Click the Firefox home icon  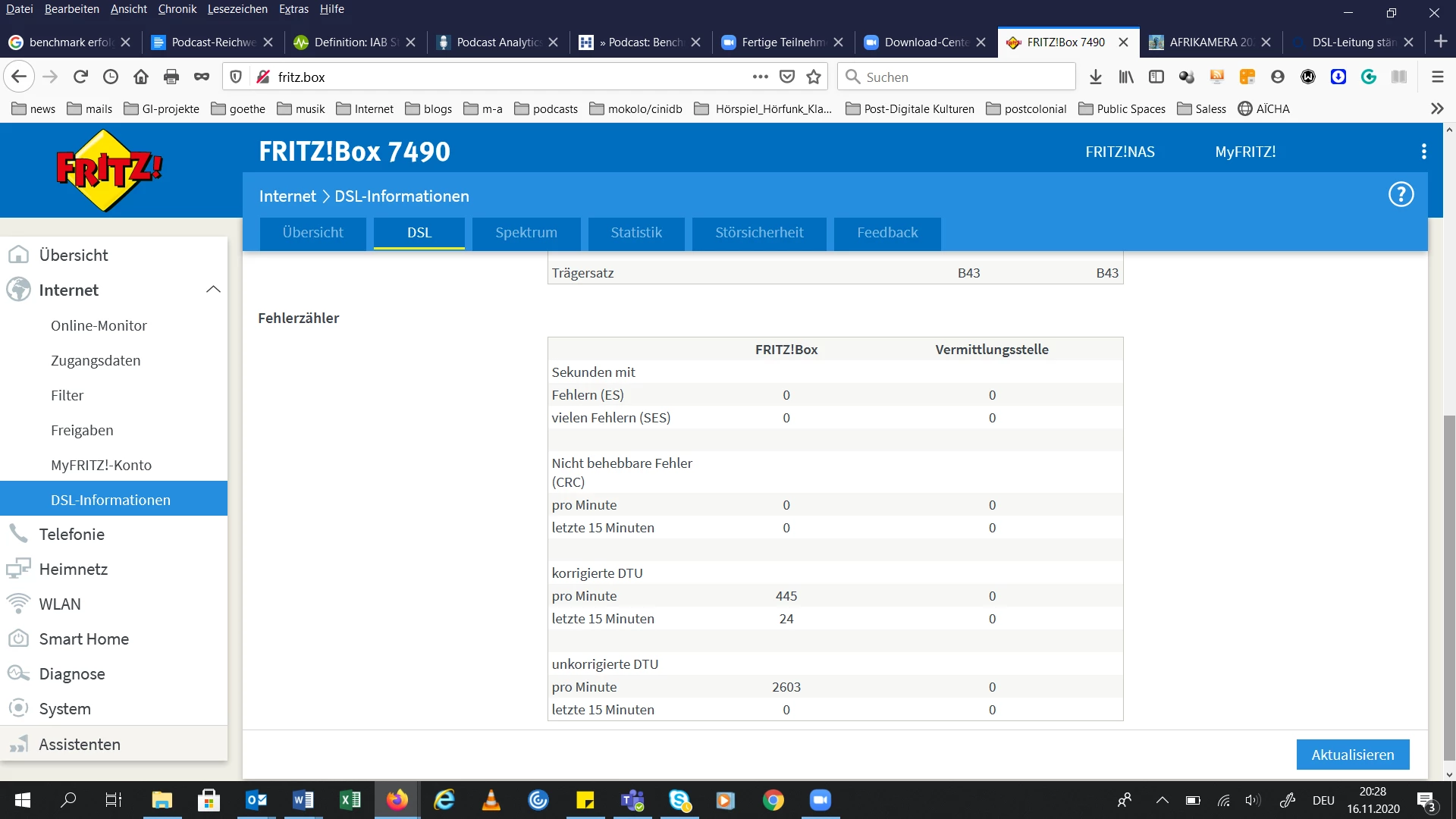[141, 77]
